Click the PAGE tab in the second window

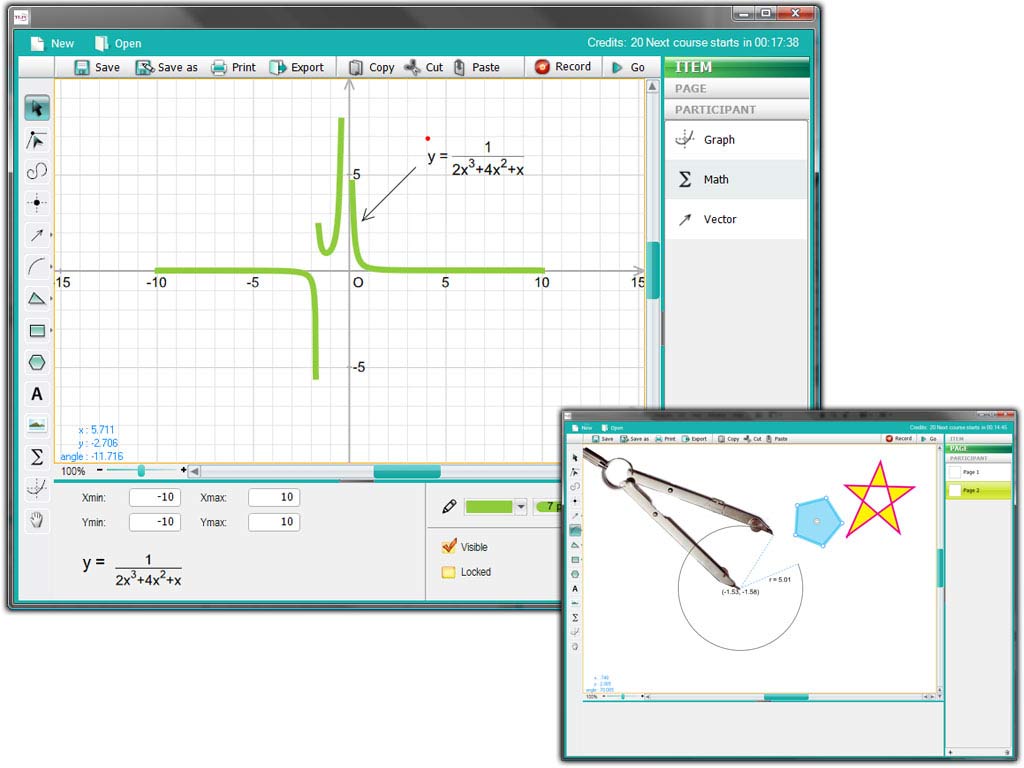pos(978,449)
